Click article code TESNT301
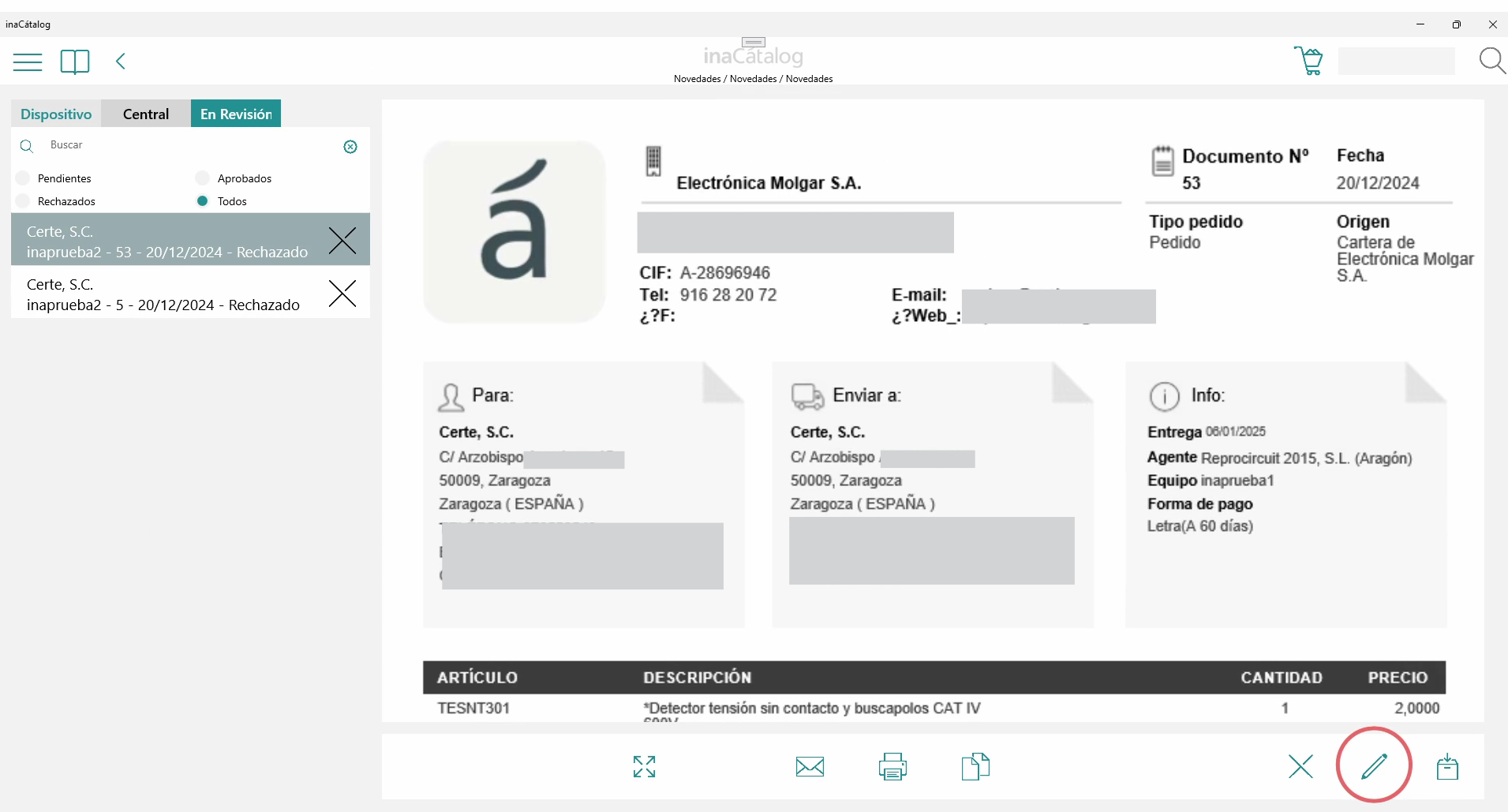This screenshot has width=1508, height=812. 473,709
